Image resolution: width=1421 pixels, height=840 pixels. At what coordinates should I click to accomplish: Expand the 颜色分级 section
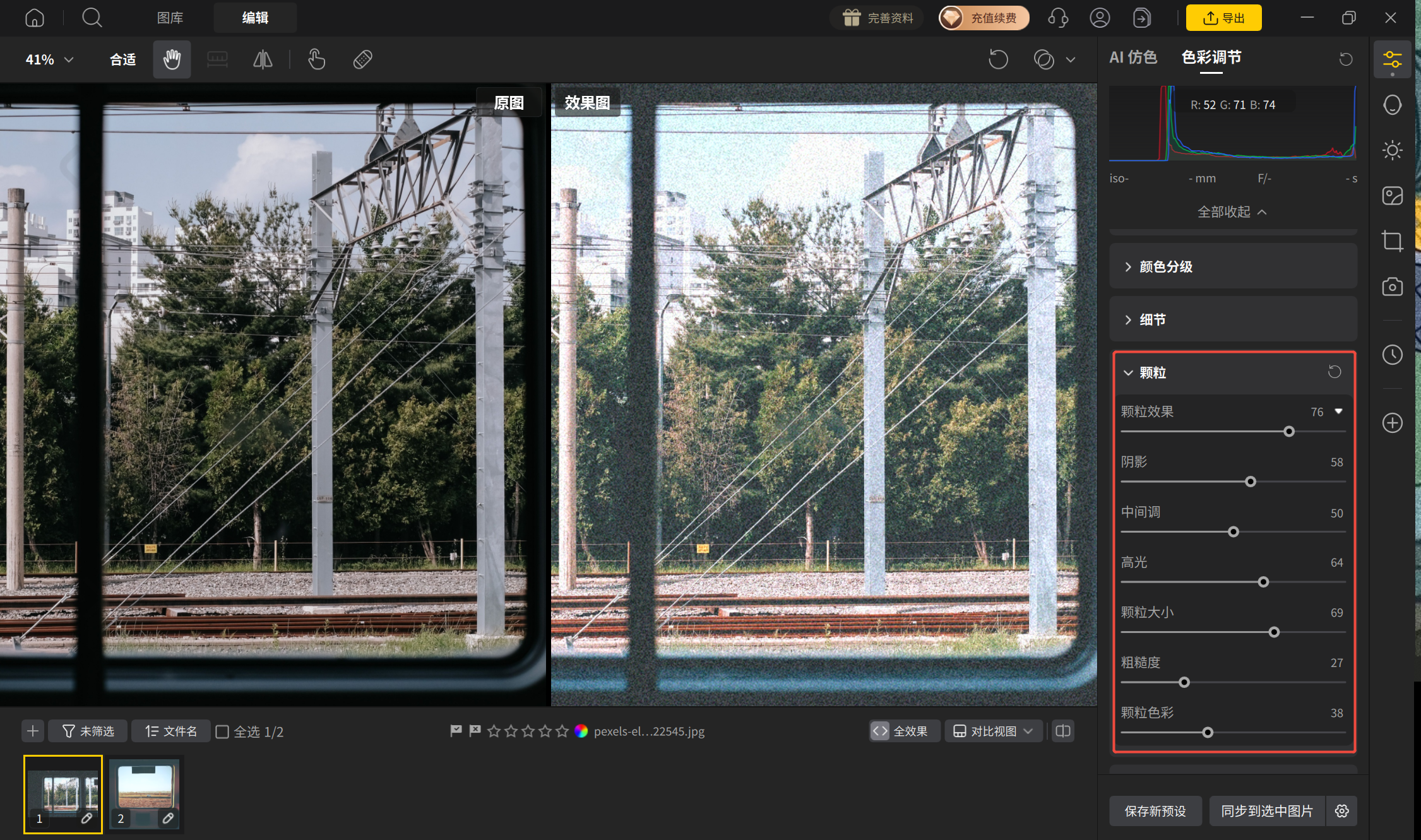click(x=1233, y=266)
